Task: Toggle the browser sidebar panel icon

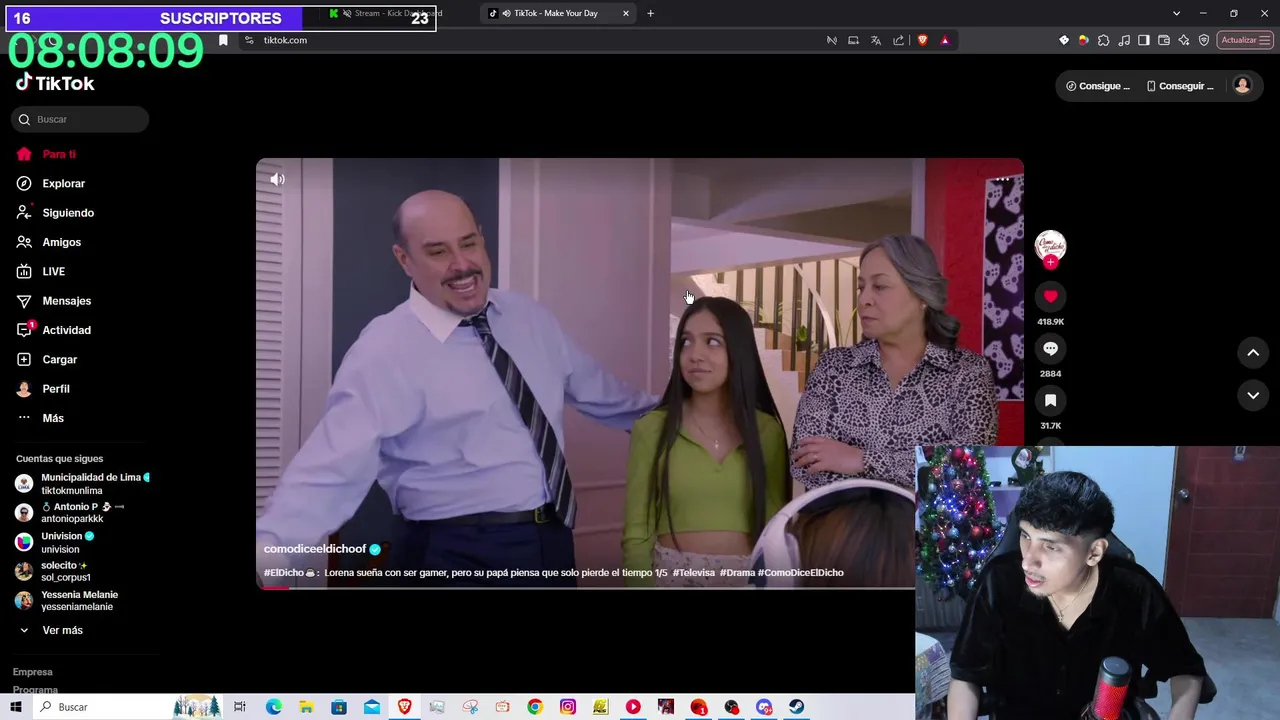Action: tap(1144, 40)
